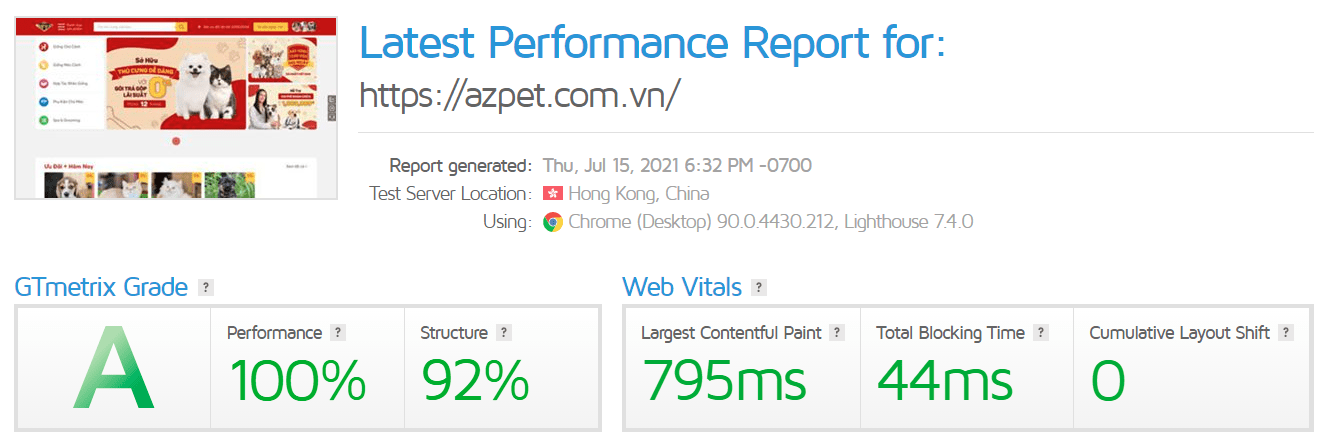This screenshot has width=1326, height=445.
Task: Click the question mark next to Performance
Action: coord(338,333)
